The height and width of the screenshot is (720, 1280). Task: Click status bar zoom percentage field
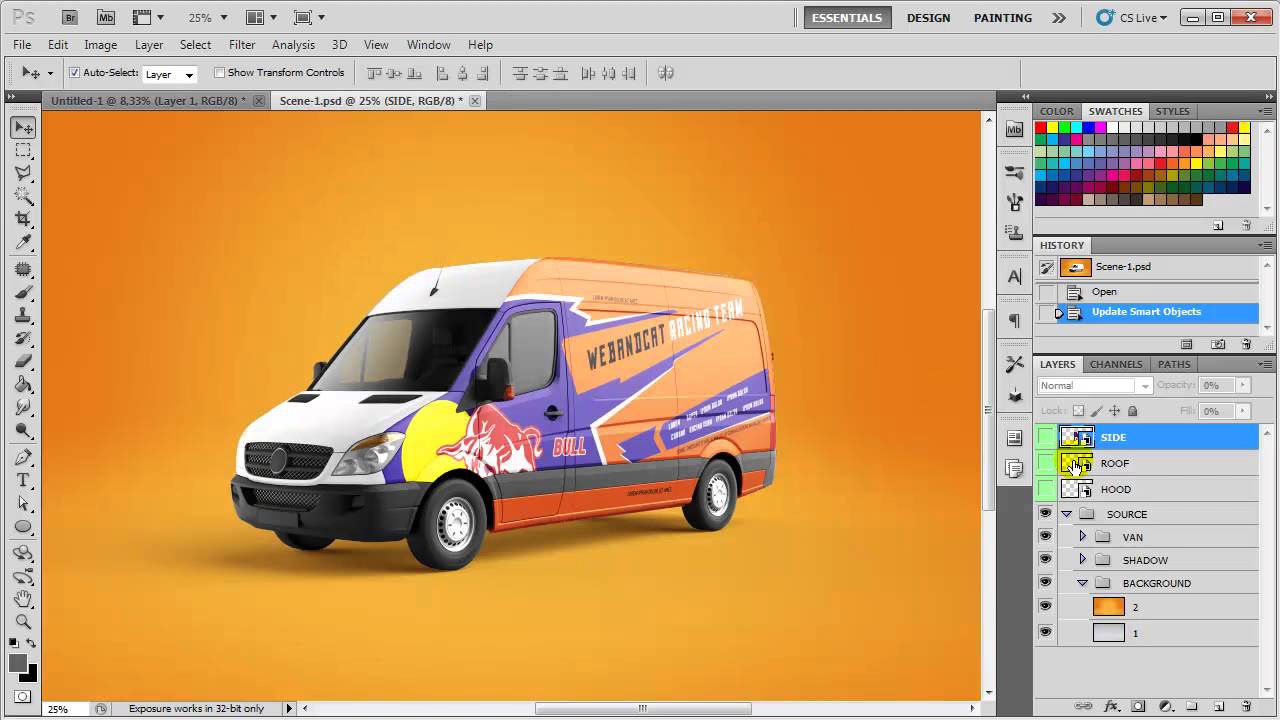tap(68, 709)
